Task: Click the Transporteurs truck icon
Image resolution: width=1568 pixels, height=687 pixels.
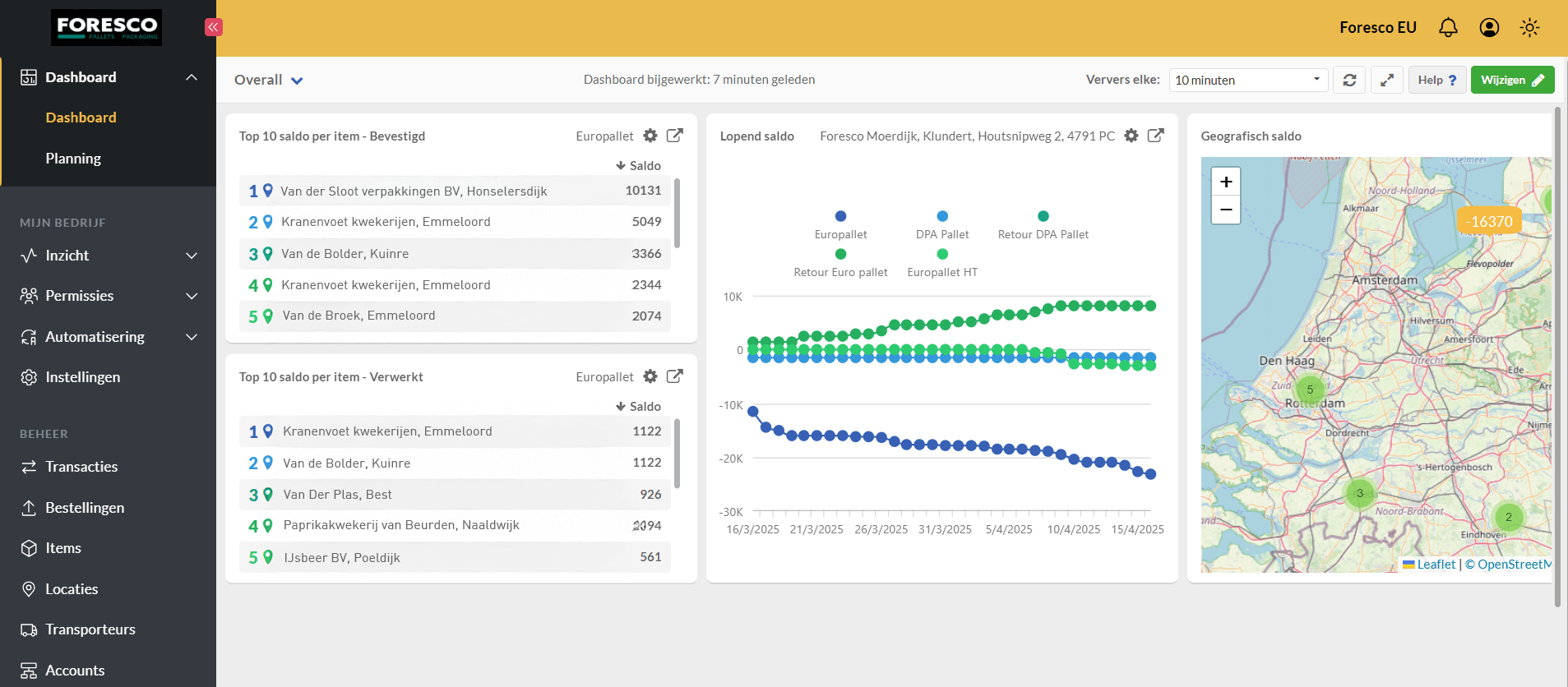Action: 29,629
